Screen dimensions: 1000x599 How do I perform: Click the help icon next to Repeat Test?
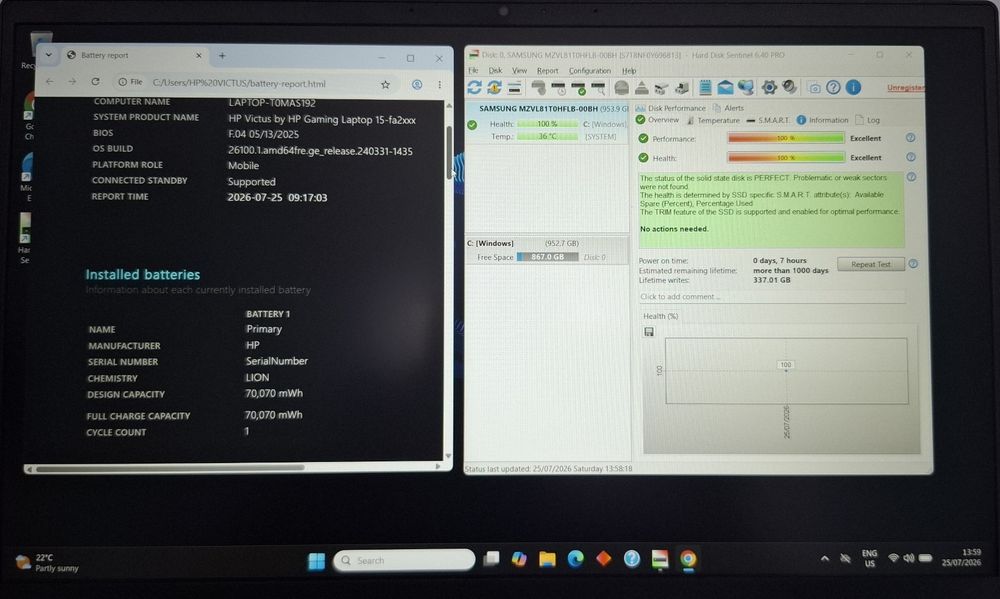coord(913,263)
